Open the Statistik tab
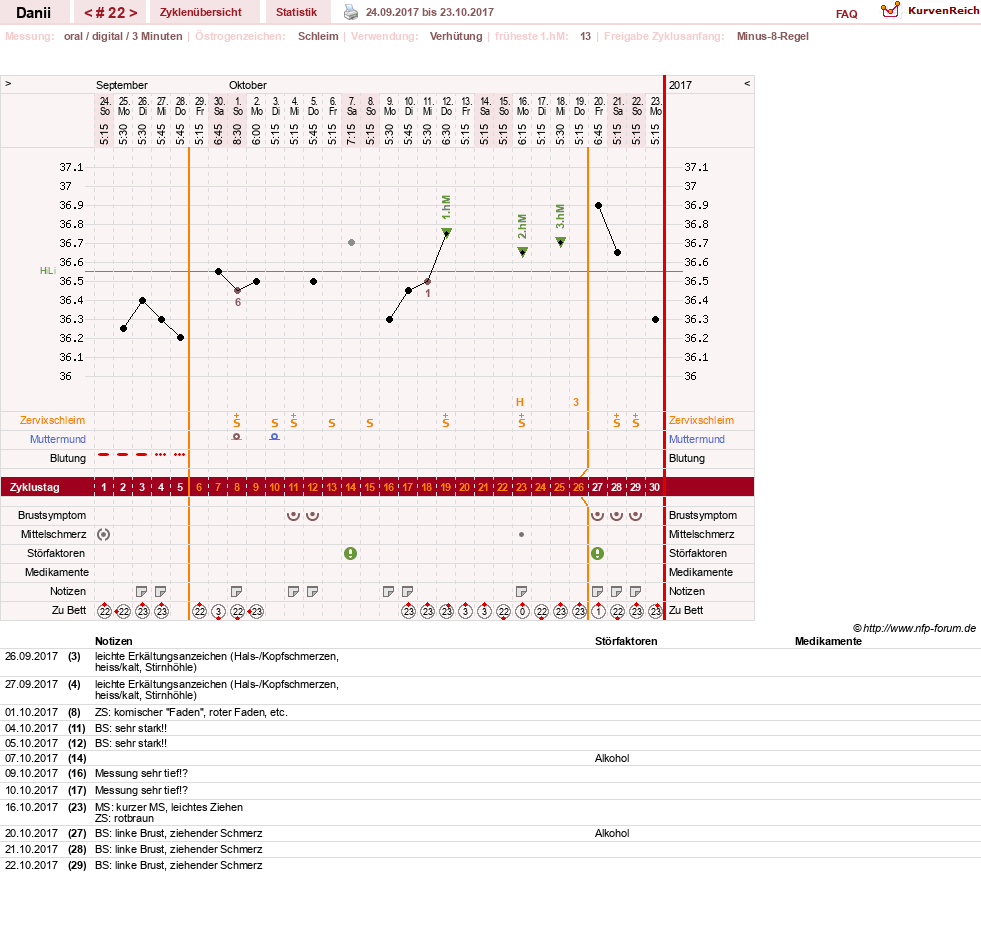The height and width of the screenshot is (942, 981). point(297,12)
